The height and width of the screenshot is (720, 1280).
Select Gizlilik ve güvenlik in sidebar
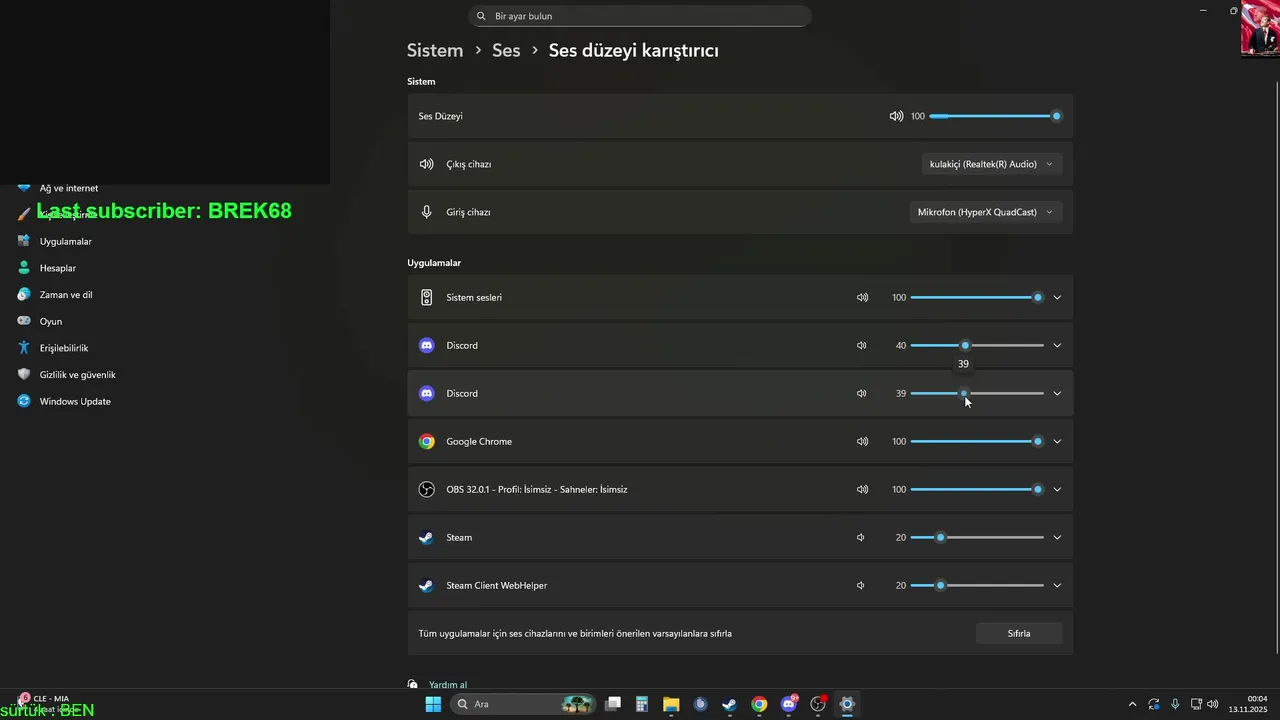click(x=77, y=374)
